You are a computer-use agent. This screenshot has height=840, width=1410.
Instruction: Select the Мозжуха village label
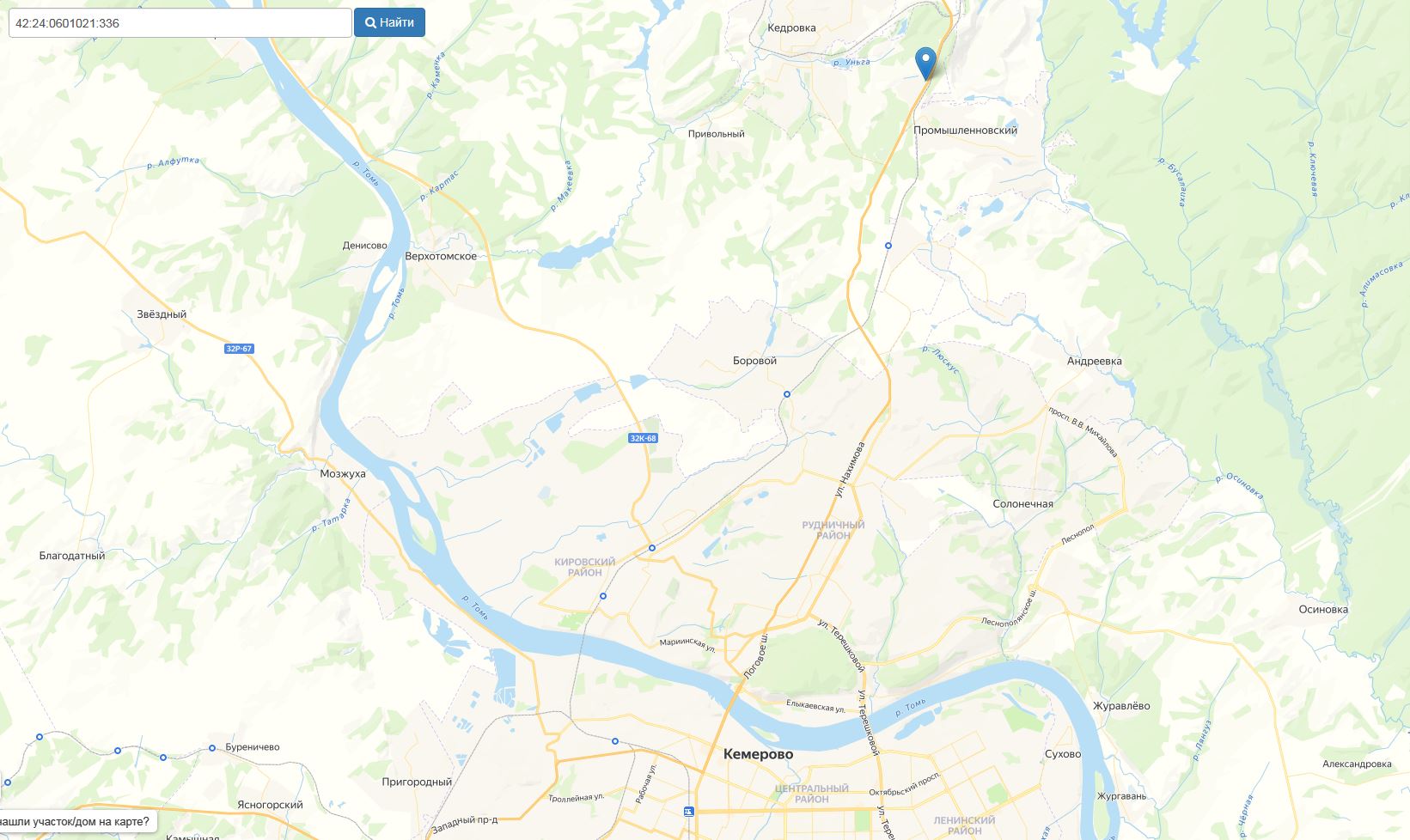pos(343,473)
